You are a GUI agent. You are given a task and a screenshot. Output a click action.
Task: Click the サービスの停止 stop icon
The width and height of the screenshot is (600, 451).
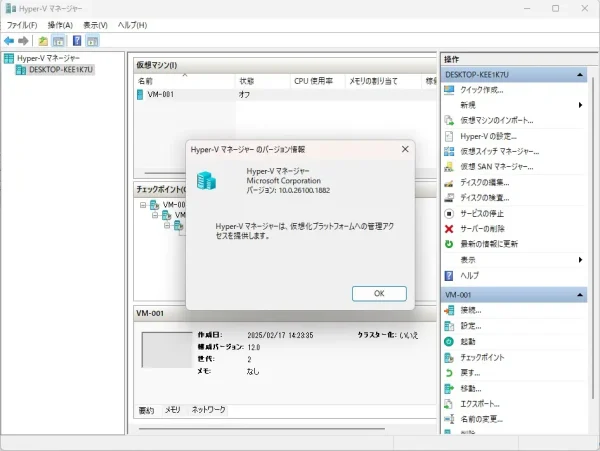449,213
